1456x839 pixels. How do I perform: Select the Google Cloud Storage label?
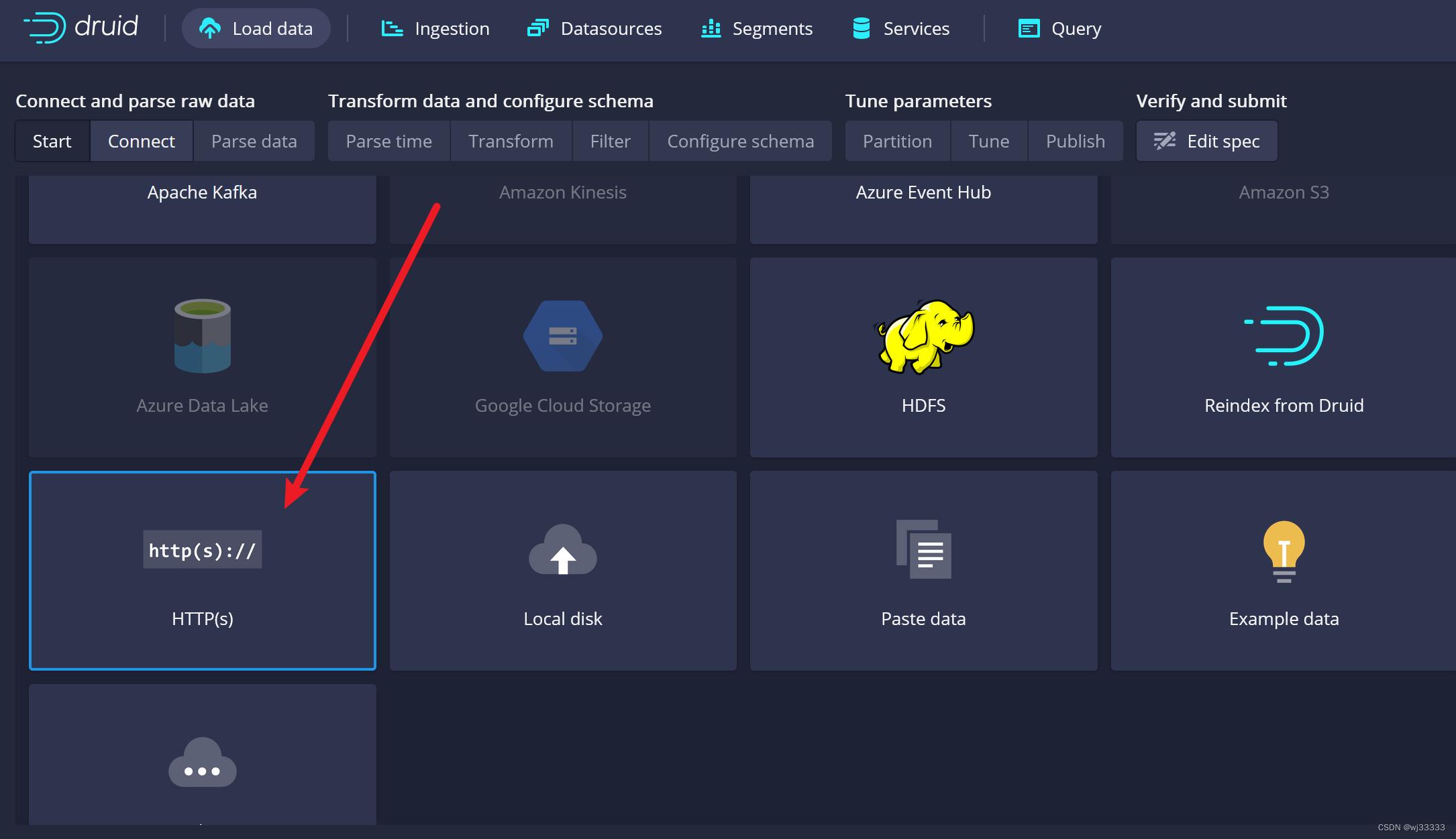(563, 406)
